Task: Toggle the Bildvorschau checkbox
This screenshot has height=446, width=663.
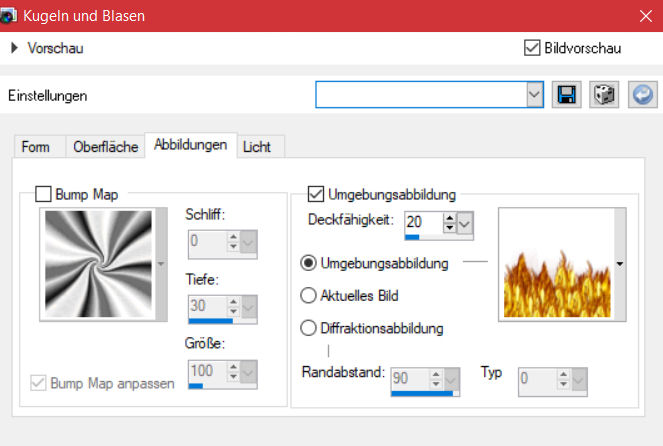Action: 531,48
